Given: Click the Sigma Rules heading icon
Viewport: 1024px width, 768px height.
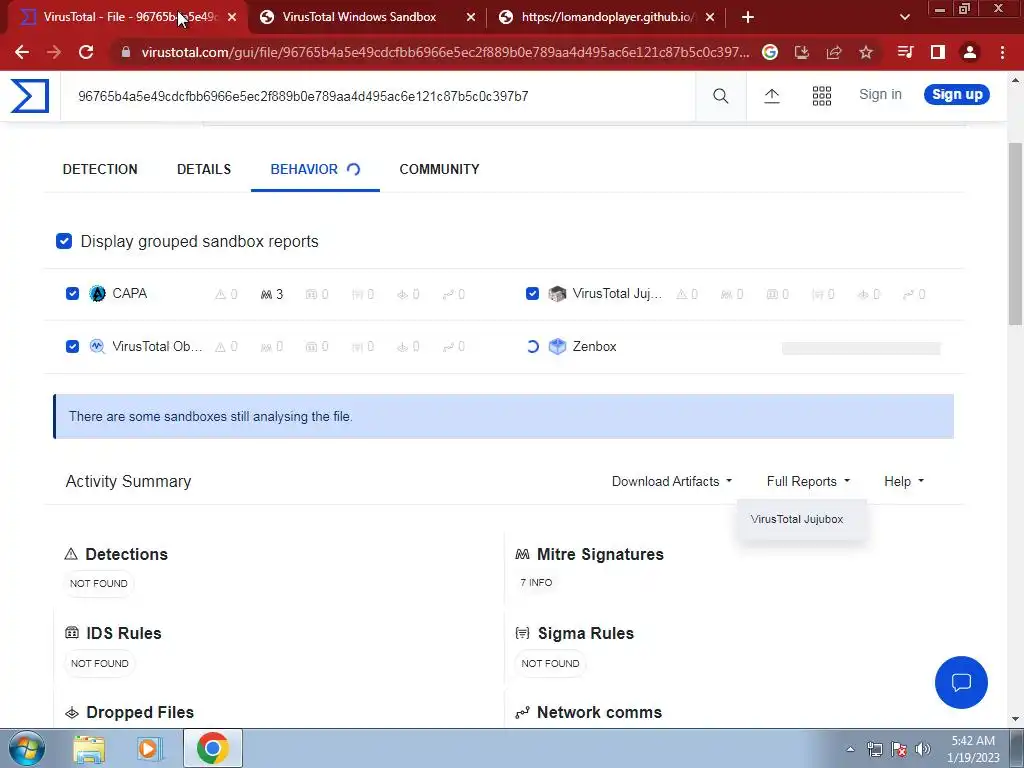Looking at the screenshot, I should [522, 633].
